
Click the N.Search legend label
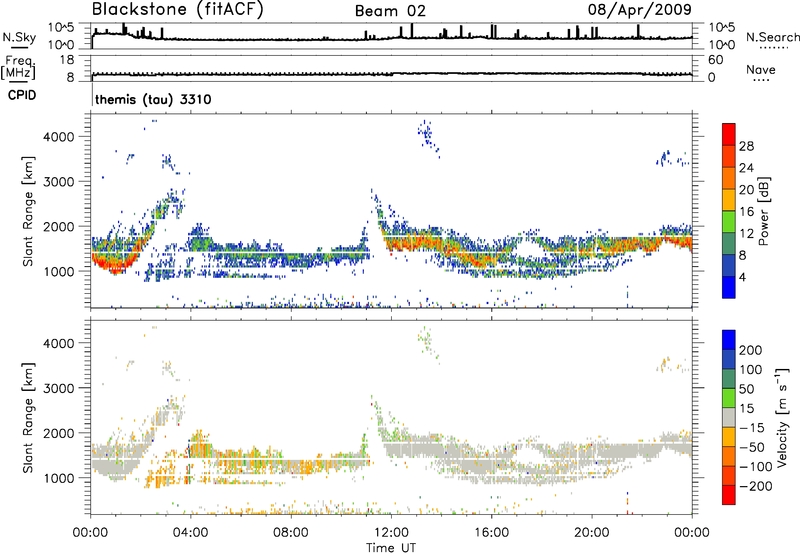[x=772, y=37]
